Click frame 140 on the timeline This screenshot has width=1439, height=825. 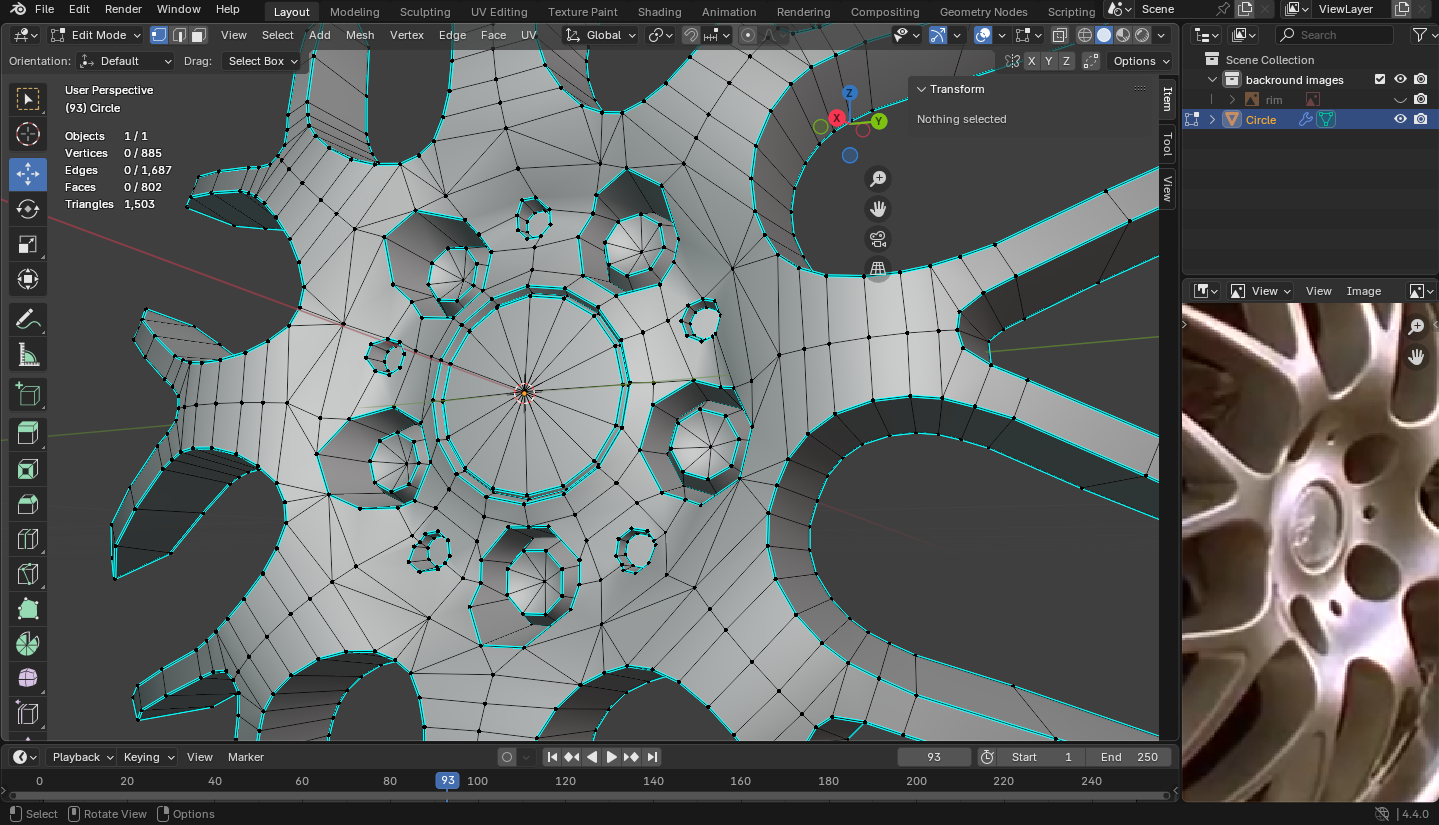pos(653,781)
